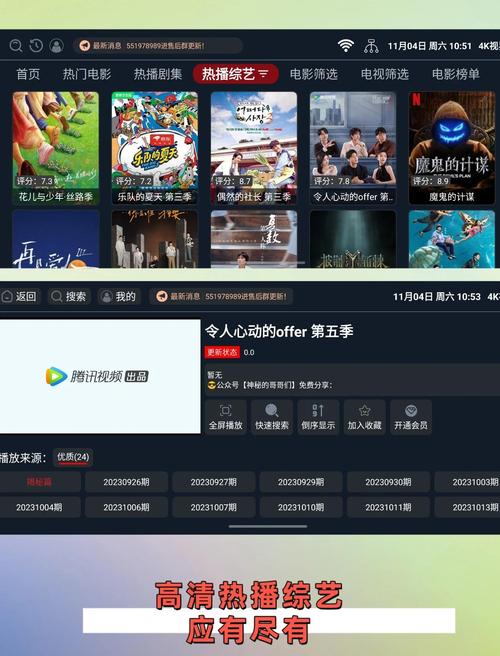The height and width of the screenshot is (656, 500).
Task: Select episode 20231003期
Action: [467, 482]
